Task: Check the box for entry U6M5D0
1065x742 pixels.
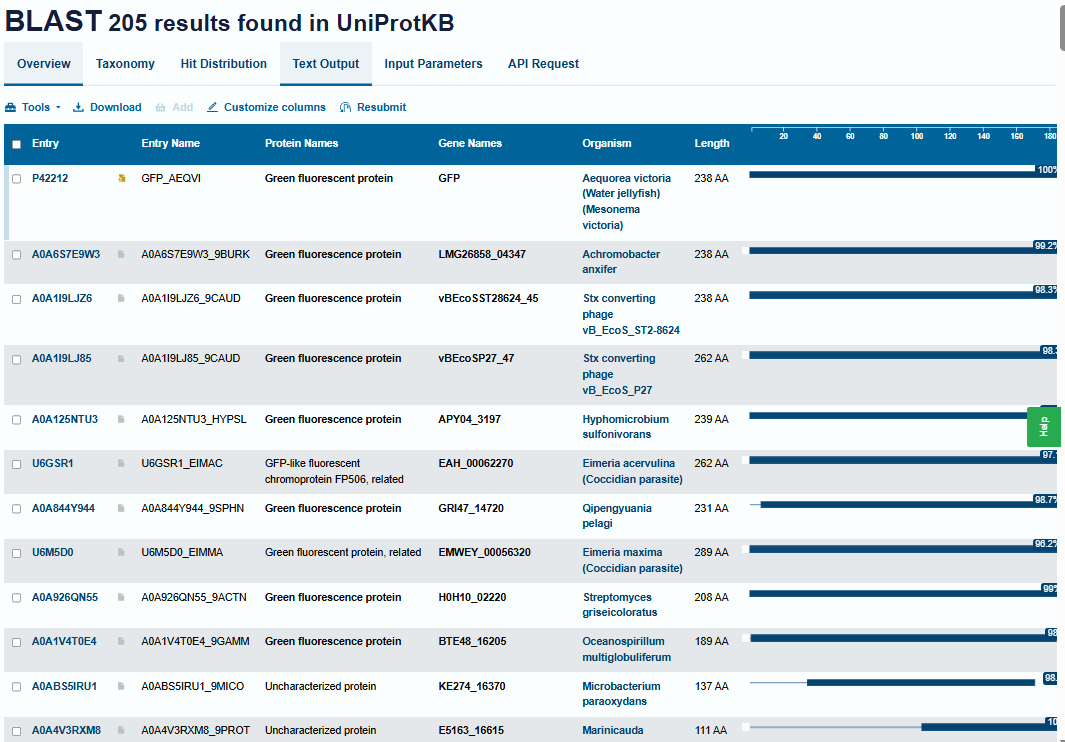Action: (16, 553)
